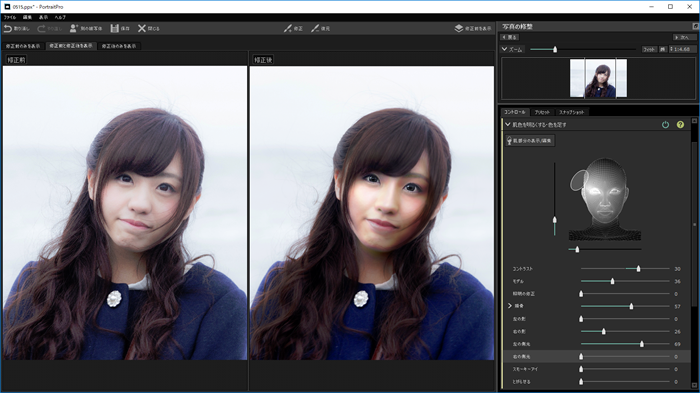The height and width of the screenshot is (393, 700).
Task: Open help via yellow question mark icon
Action: coord(680,125)
